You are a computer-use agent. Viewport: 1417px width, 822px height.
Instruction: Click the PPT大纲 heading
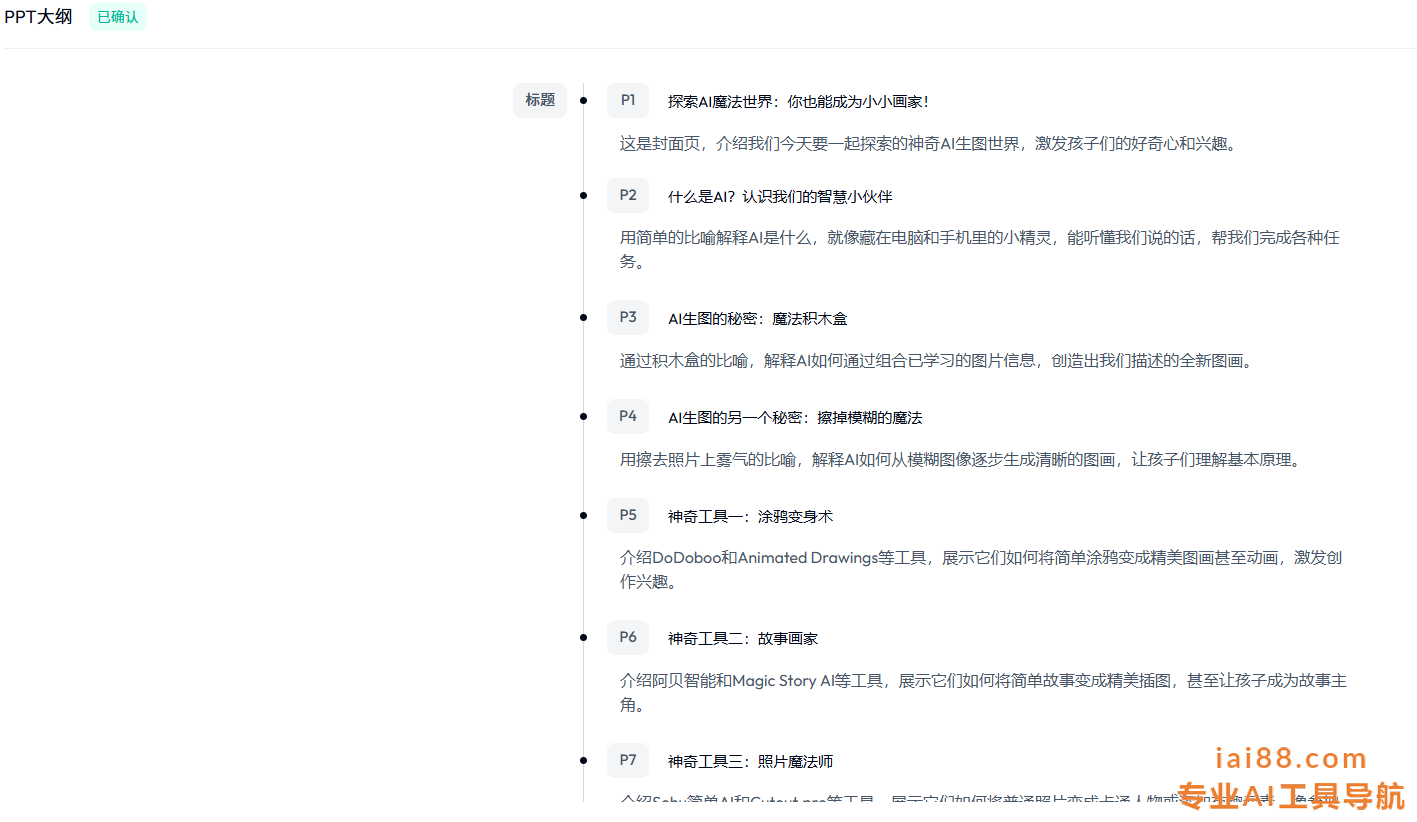38,17
